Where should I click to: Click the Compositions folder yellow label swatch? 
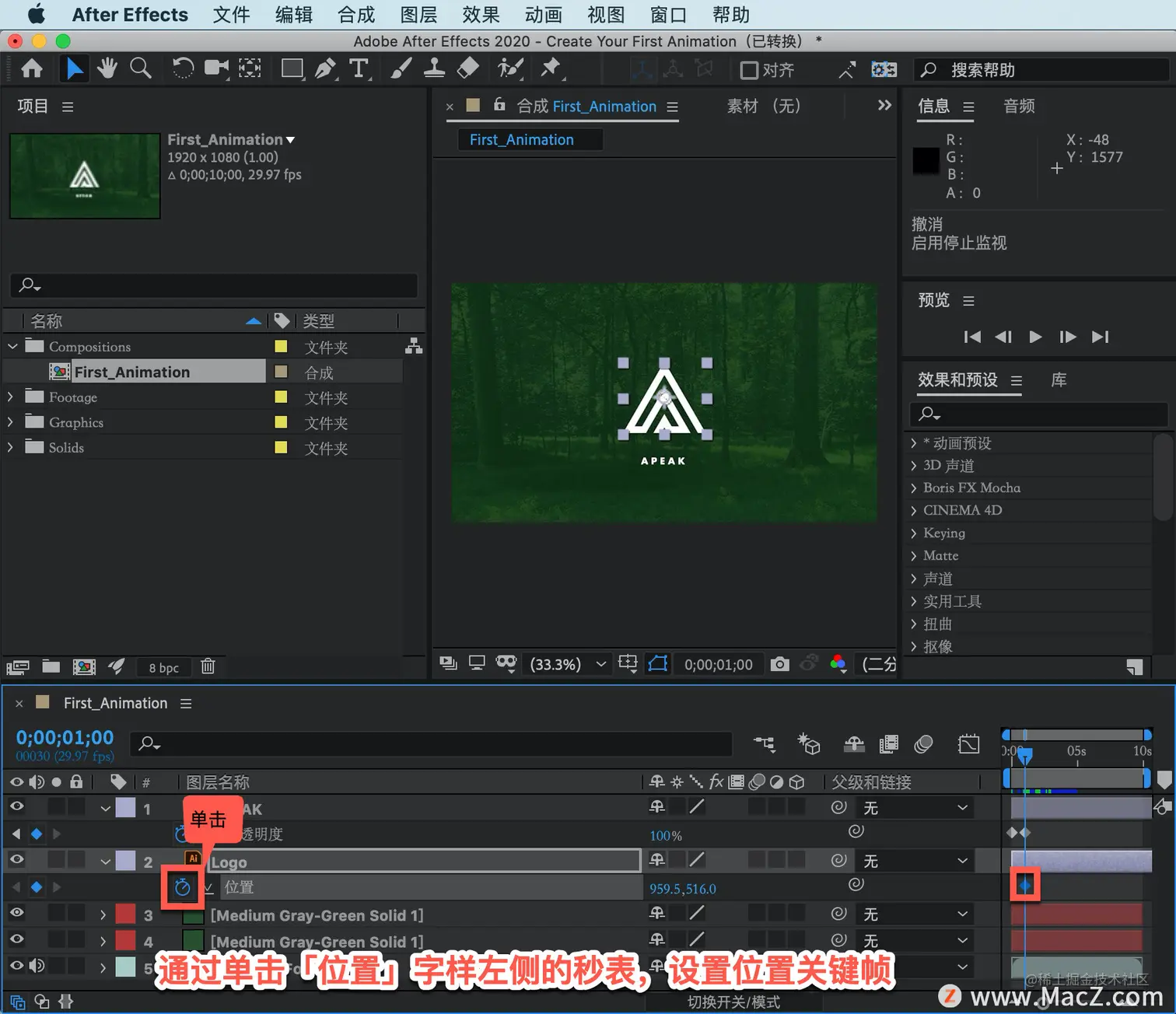click(x=282, y=346)
